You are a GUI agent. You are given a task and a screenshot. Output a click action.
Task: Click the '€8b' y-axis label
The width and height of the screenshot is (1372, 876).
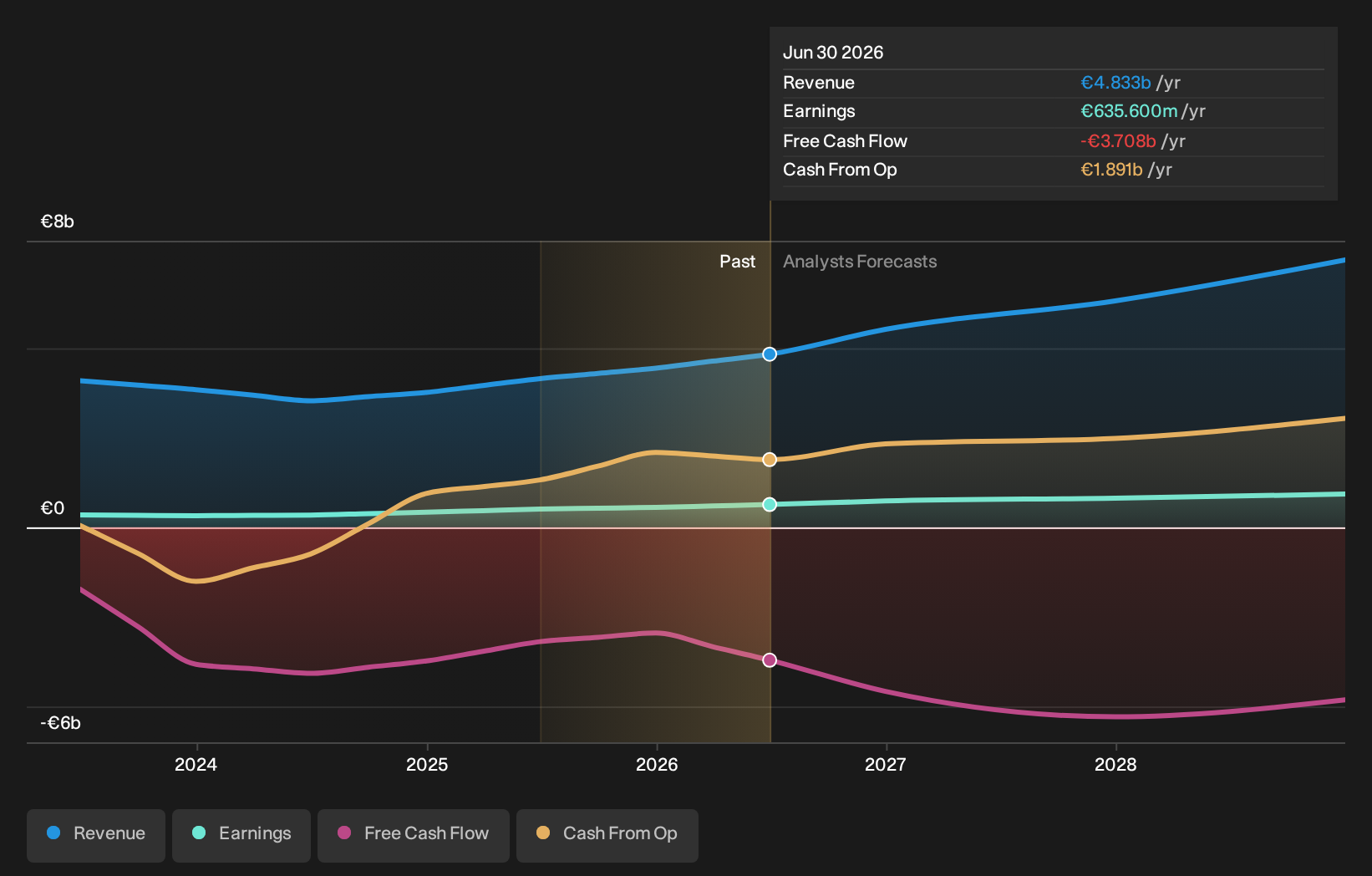pyautogui.click(x=58, y=222)
